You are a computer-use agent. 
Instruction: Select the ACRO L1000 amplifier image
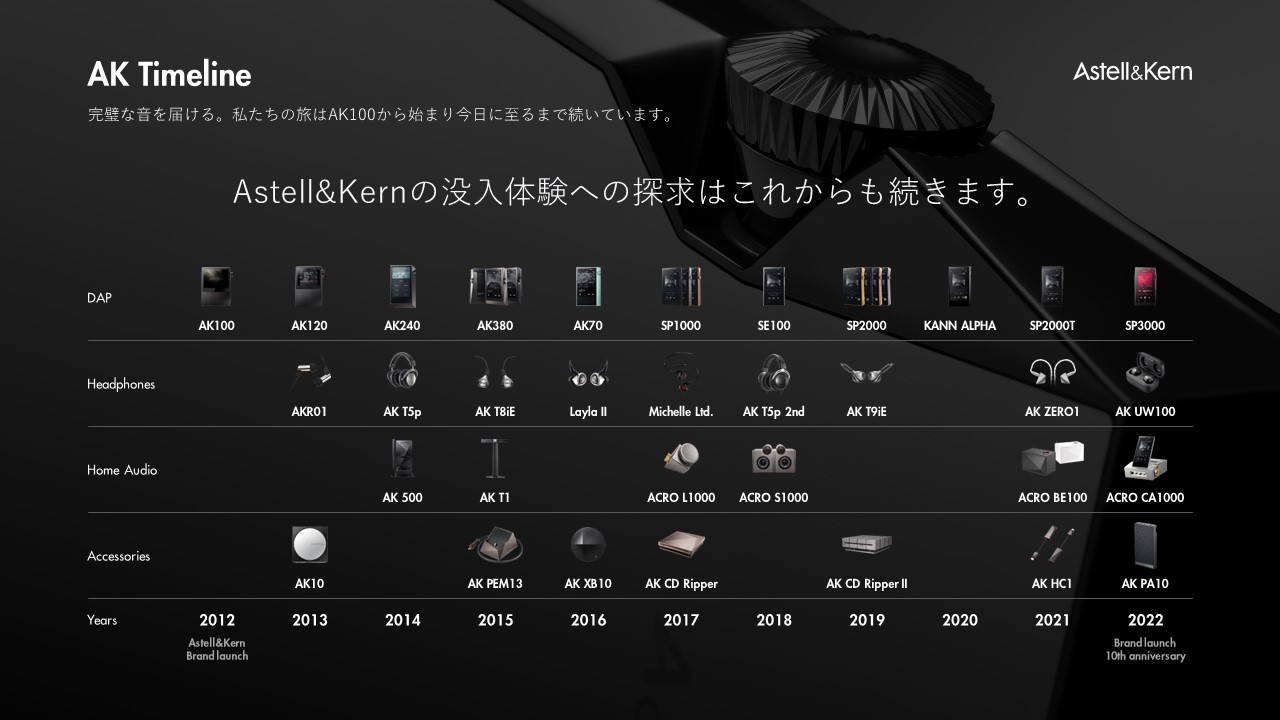[681, 459]
